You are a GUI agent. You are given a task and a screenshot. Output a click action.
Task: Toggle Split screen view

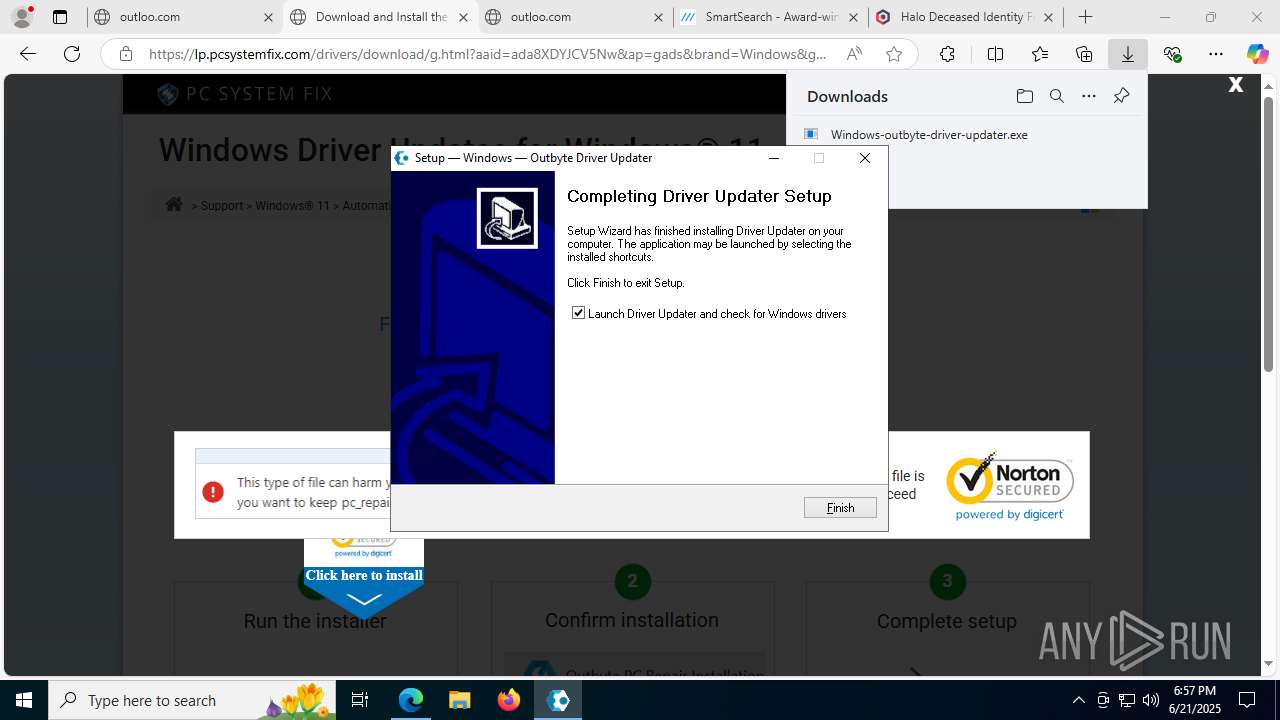click(x=995, y=54)
